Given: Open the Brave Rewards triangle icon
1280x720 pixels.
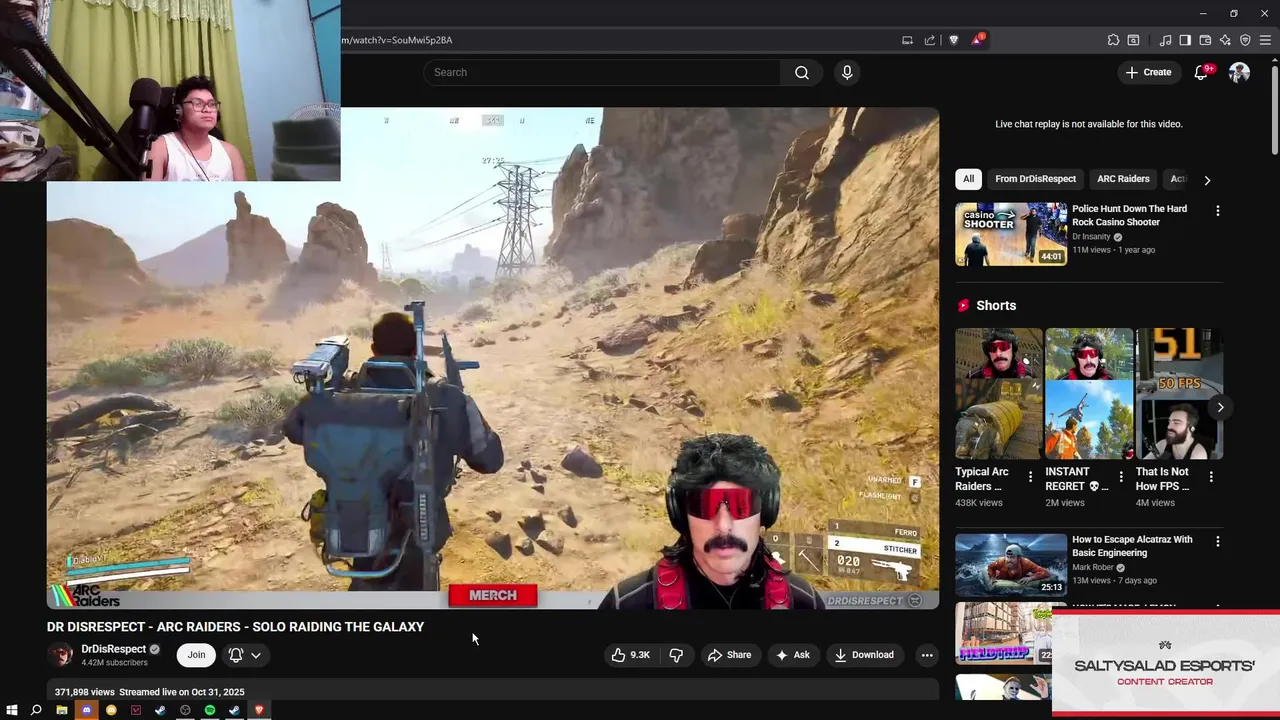Looking at the screenshot, I should (977, 40).
